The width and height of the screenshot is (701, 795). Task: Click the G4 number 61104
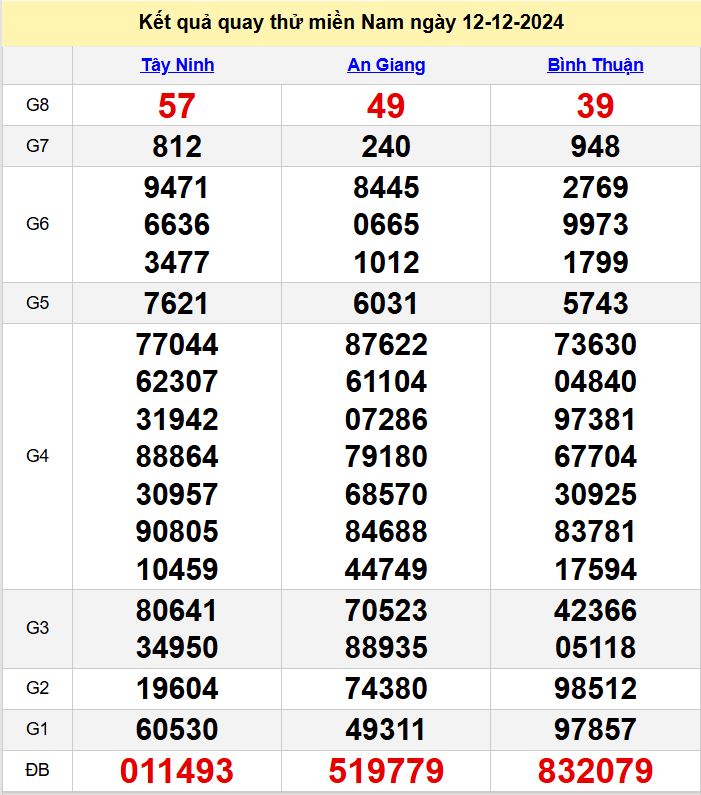coord(386,381)
